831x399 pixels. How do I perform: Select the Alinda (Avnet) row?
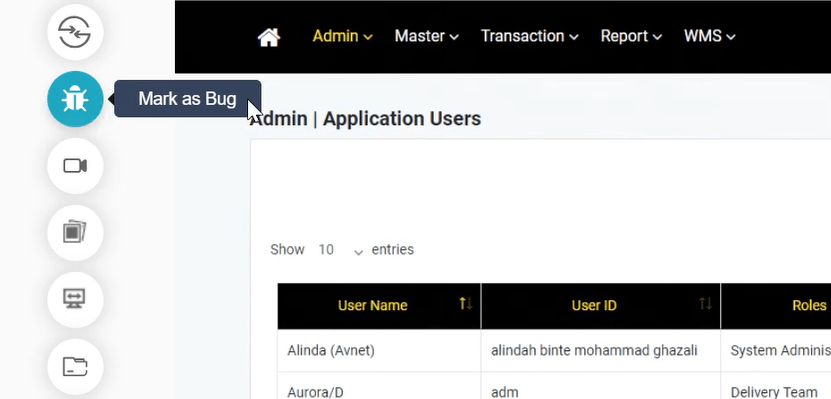coord(554,350)
